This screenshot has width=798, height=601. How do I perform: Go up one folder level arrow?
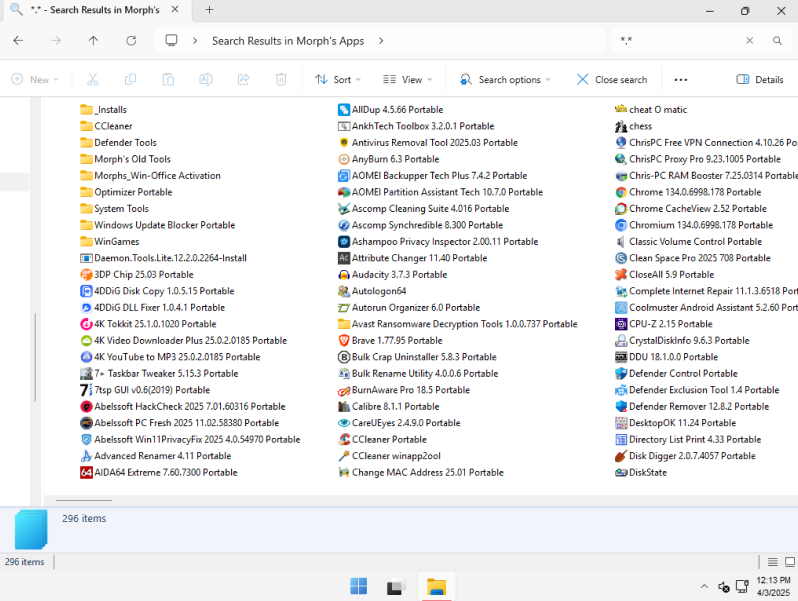click(x=93, y=41)
